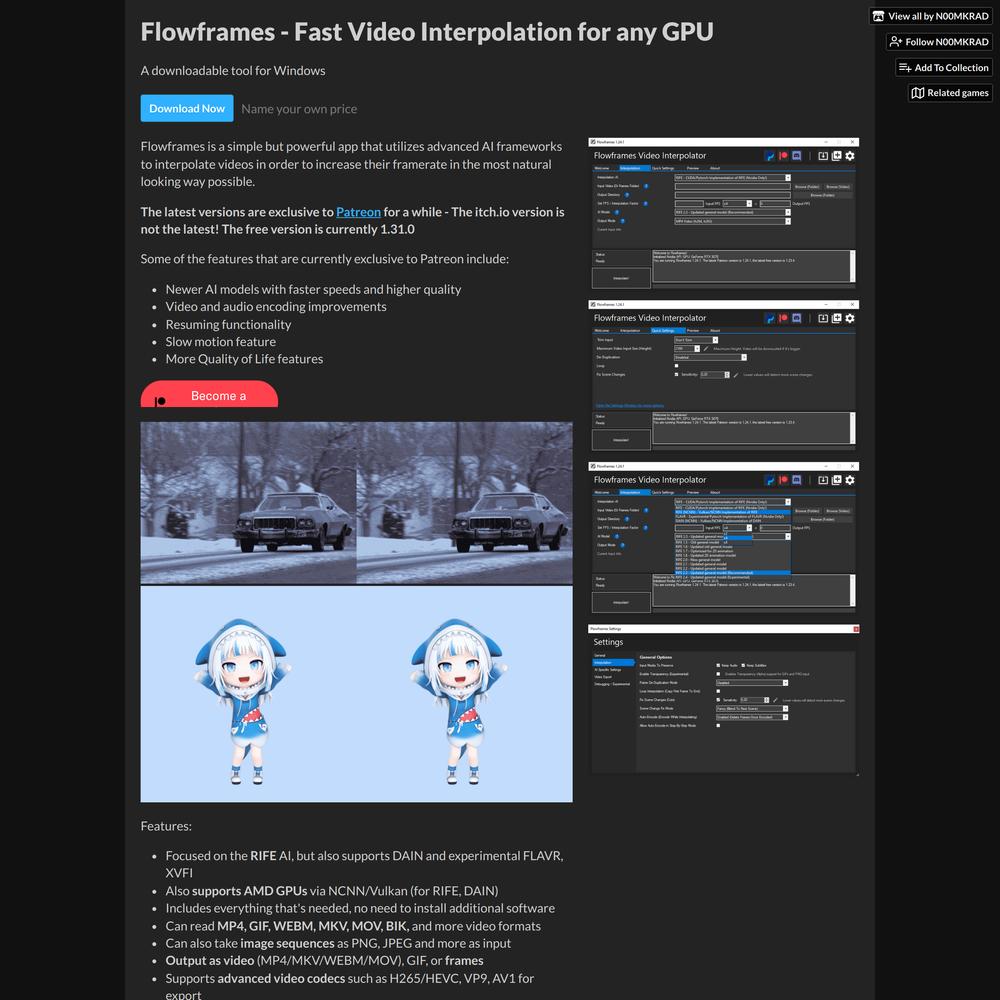Click the 'Name your own price' text

coord(299,109)
